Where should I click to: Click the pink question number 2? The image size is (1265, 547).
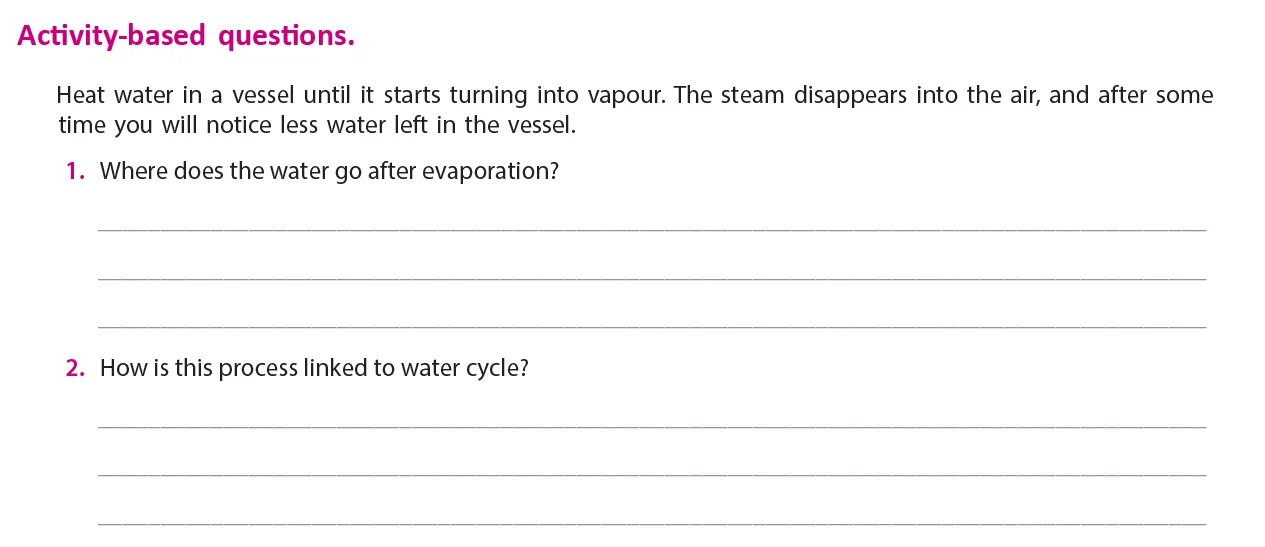pos(75,368)
